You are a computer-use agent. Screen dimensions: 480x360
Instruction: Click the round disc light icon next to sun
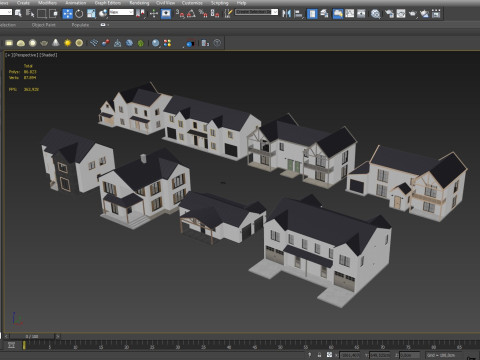(79, 43)
